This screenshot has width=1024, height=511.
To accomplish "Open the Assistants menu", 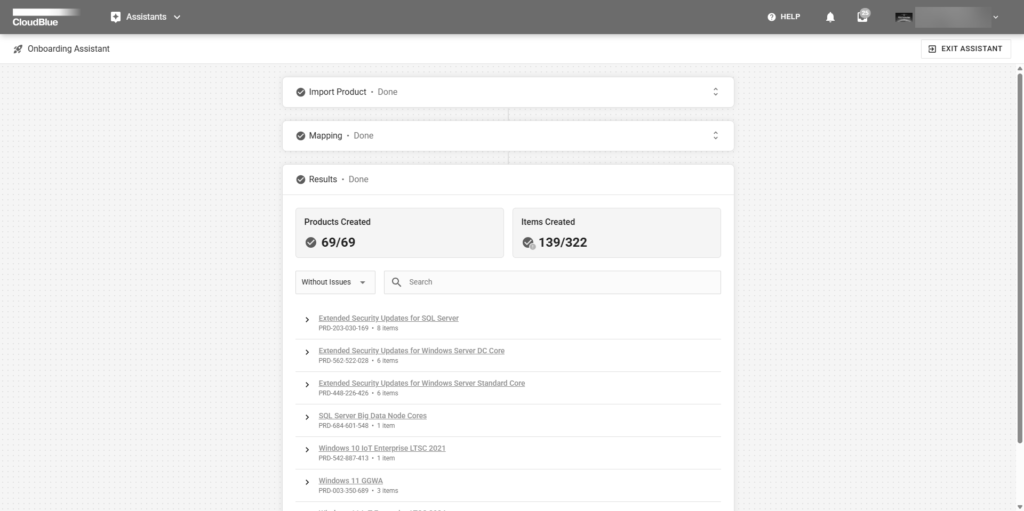I will pyautogui.click(x=146, y=17).
